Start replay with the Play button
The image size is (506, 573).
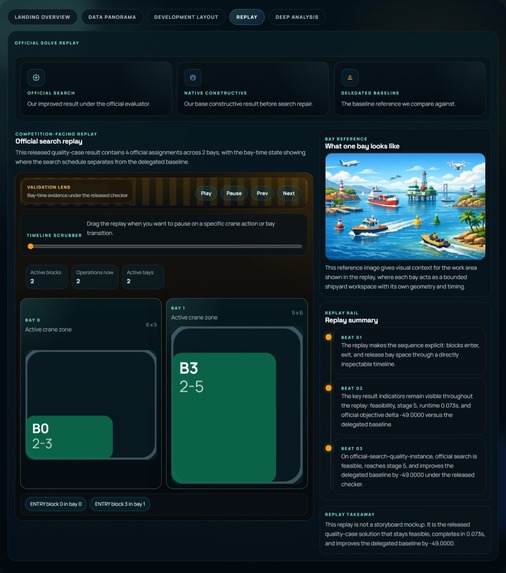click(206, 193)
